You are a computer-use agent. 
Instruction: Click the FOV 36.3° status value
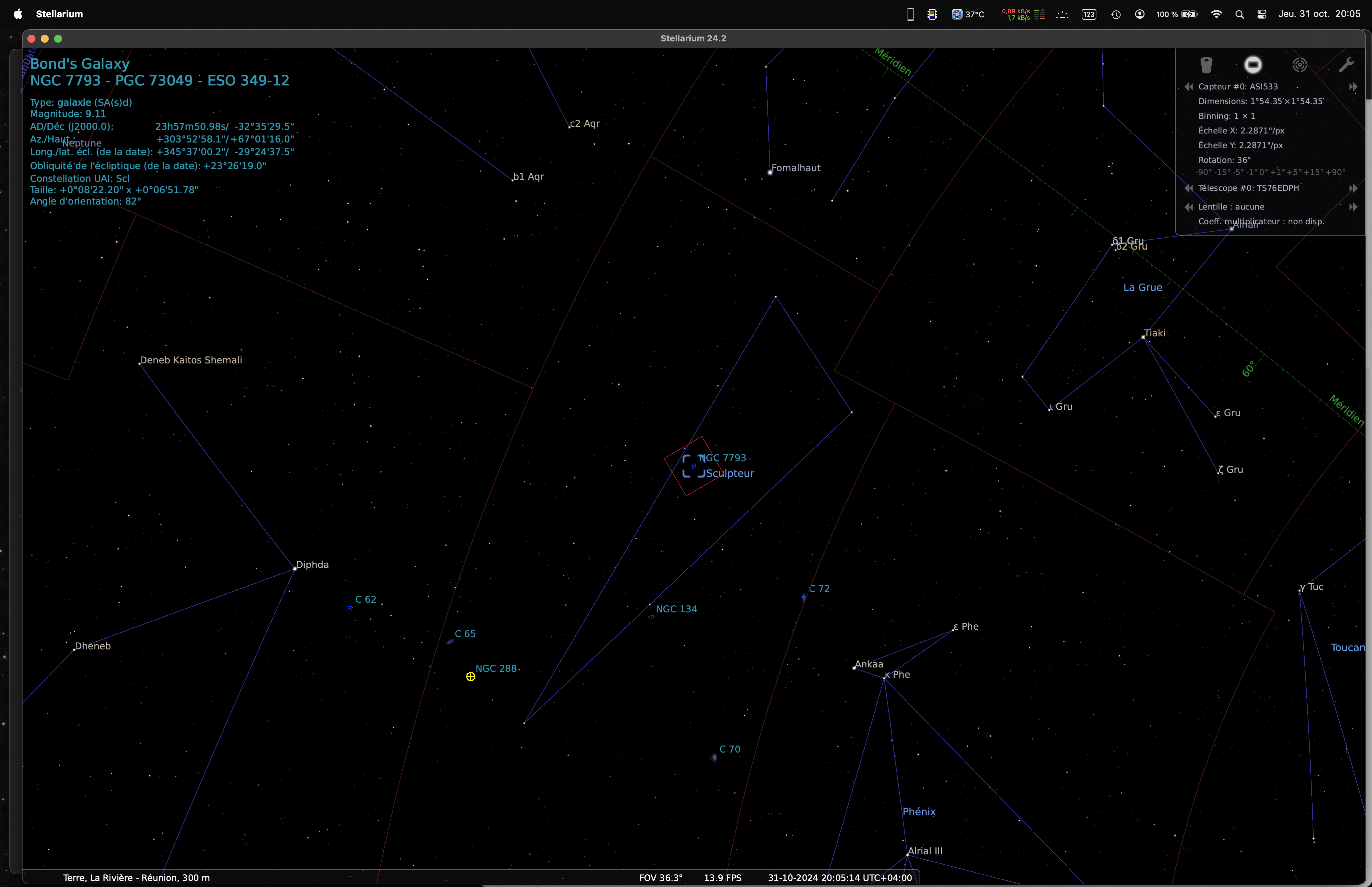point(660,878)
